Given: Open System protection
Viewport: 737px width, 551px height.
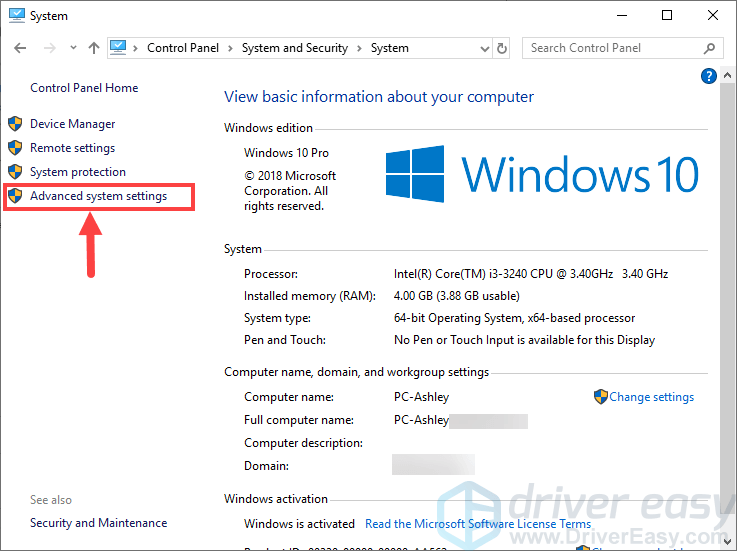Looking at the screenshot, I should (78, 172).
